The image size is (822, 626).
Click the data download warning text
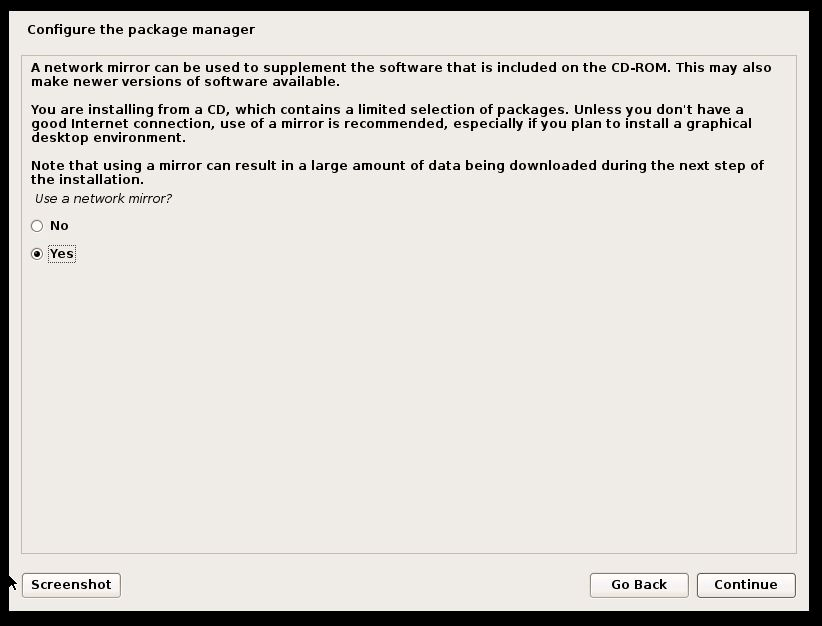(400, 172)
